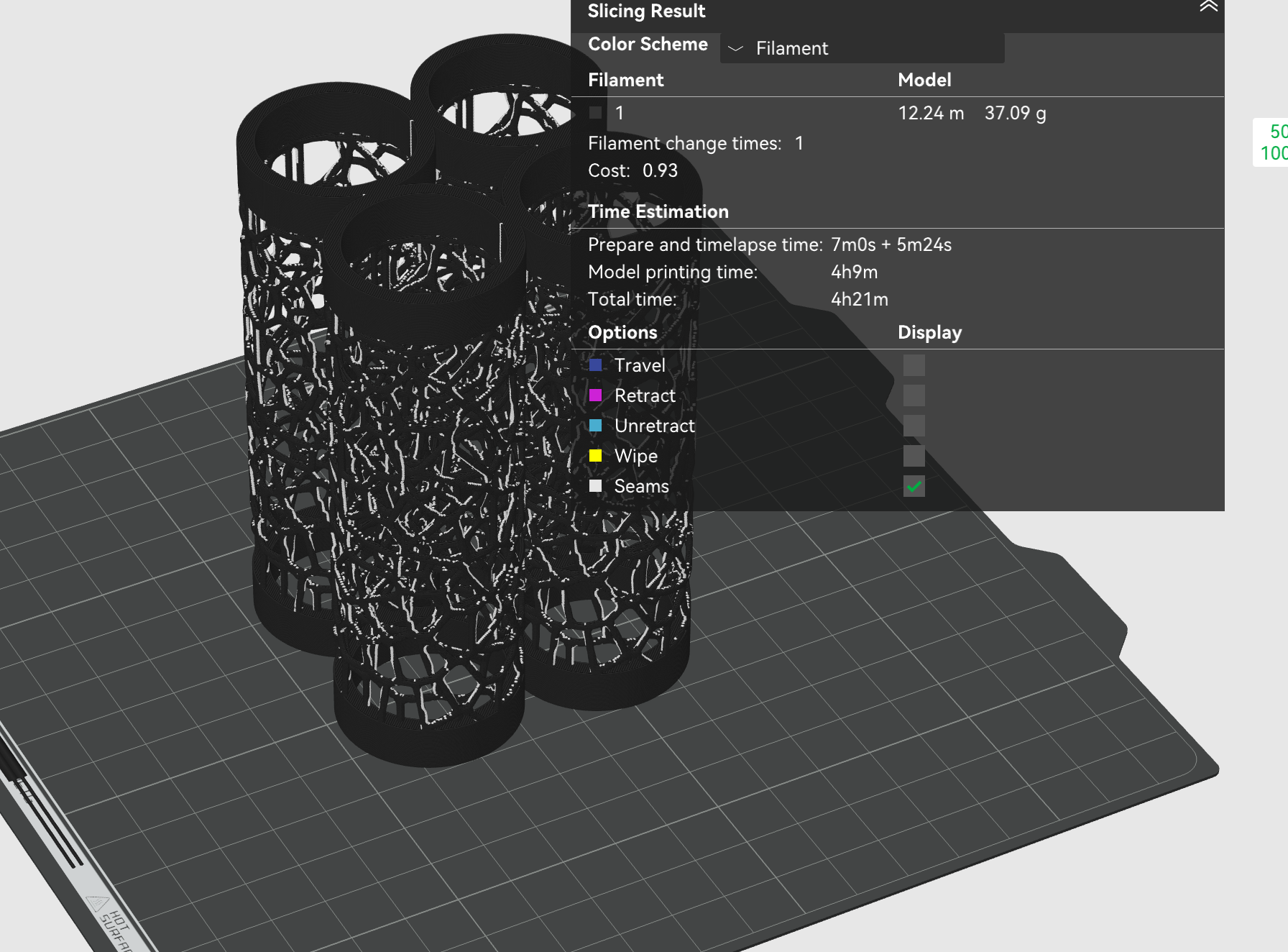Enable Retract display checkbox
The width and height of the screenshot is (1288, 952).
click(x=914, y=395)
